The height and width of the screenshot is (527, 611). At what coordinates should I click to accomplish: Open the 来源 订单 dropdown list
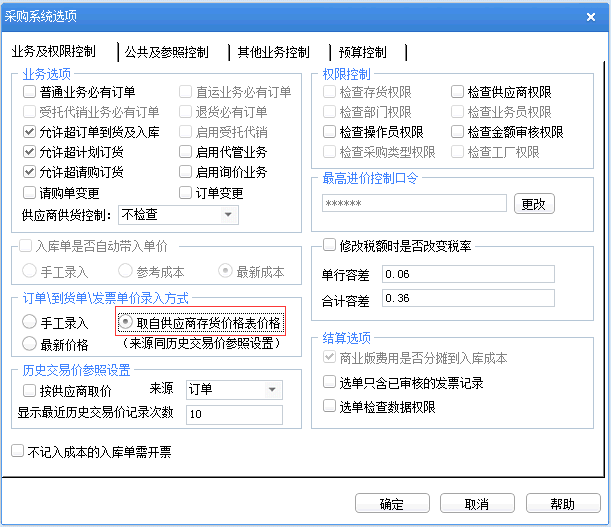(273, 388)
